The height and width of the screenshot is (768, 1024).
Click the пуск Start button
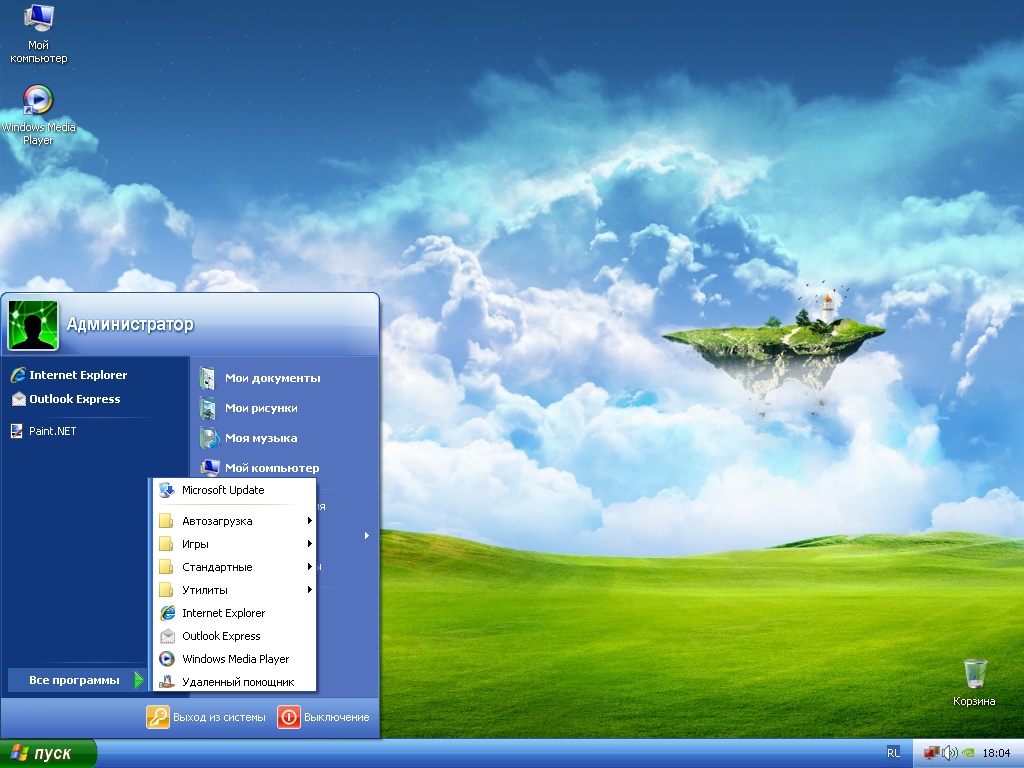(x=48, y=754)
